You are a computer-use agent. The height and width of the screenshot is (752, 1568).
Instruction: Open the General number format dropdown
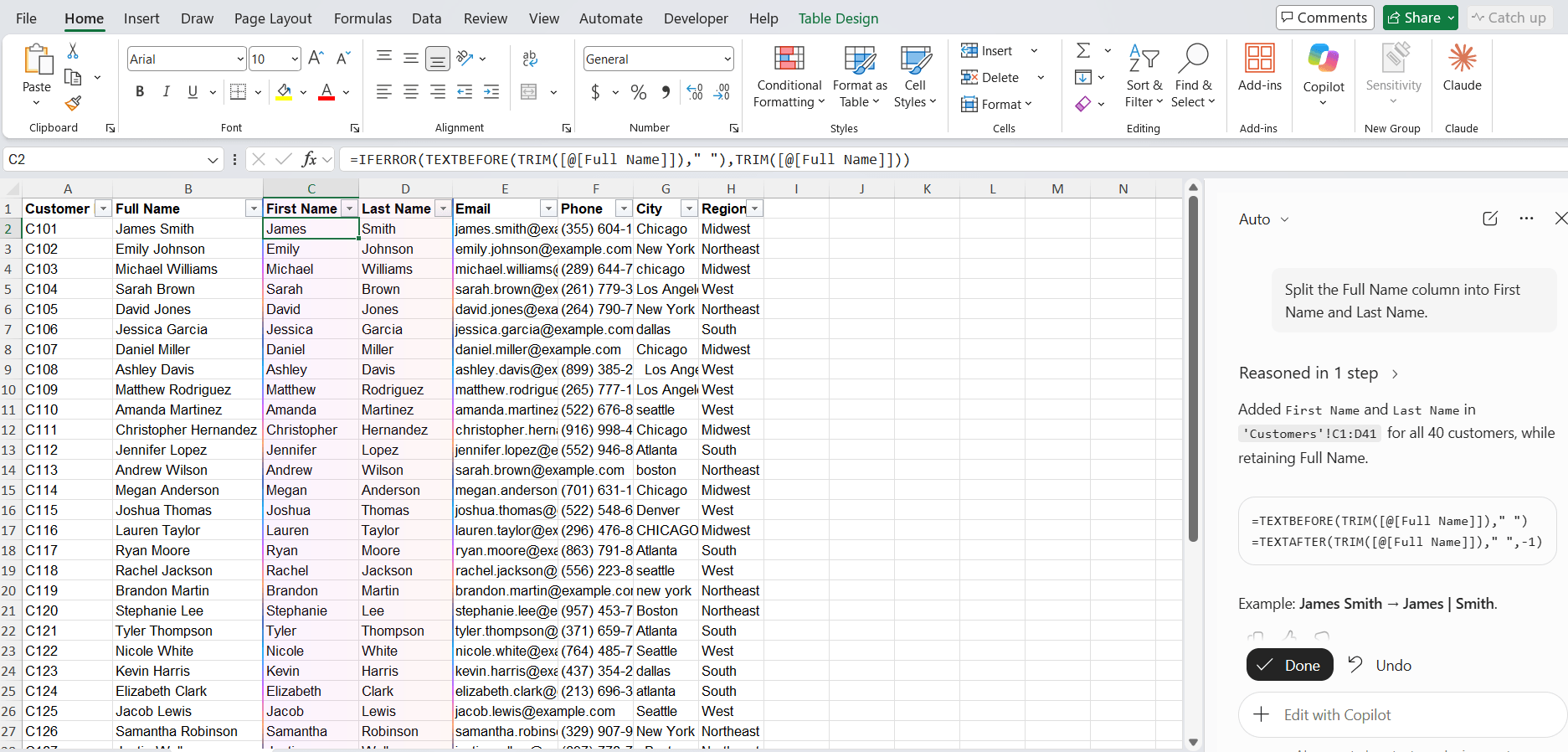coord(727,59)
